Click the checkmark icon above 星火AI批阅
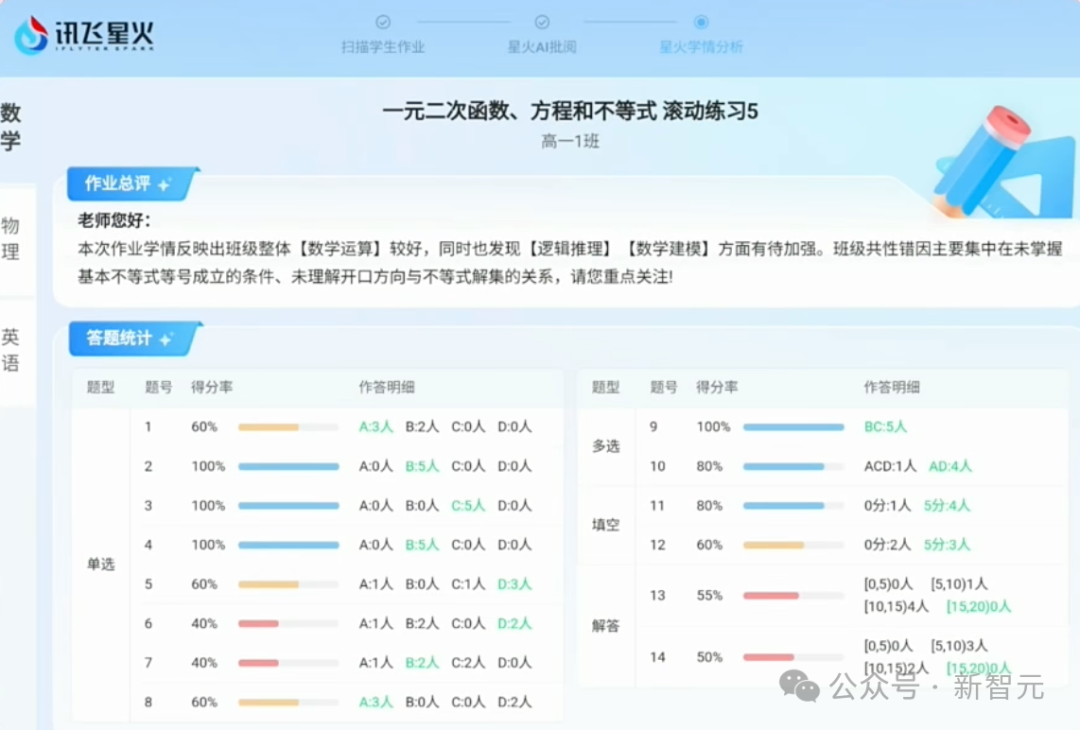This screenshot has width=1080, height=730. tap(543, 22)
